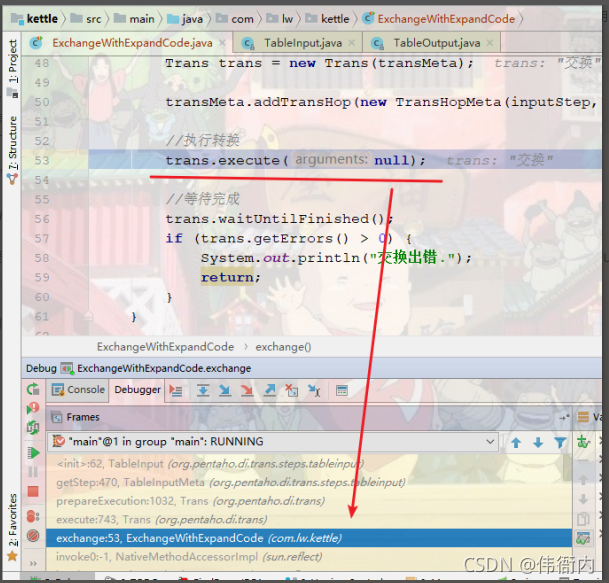Open the thread selector dropdown

[273, 442]
